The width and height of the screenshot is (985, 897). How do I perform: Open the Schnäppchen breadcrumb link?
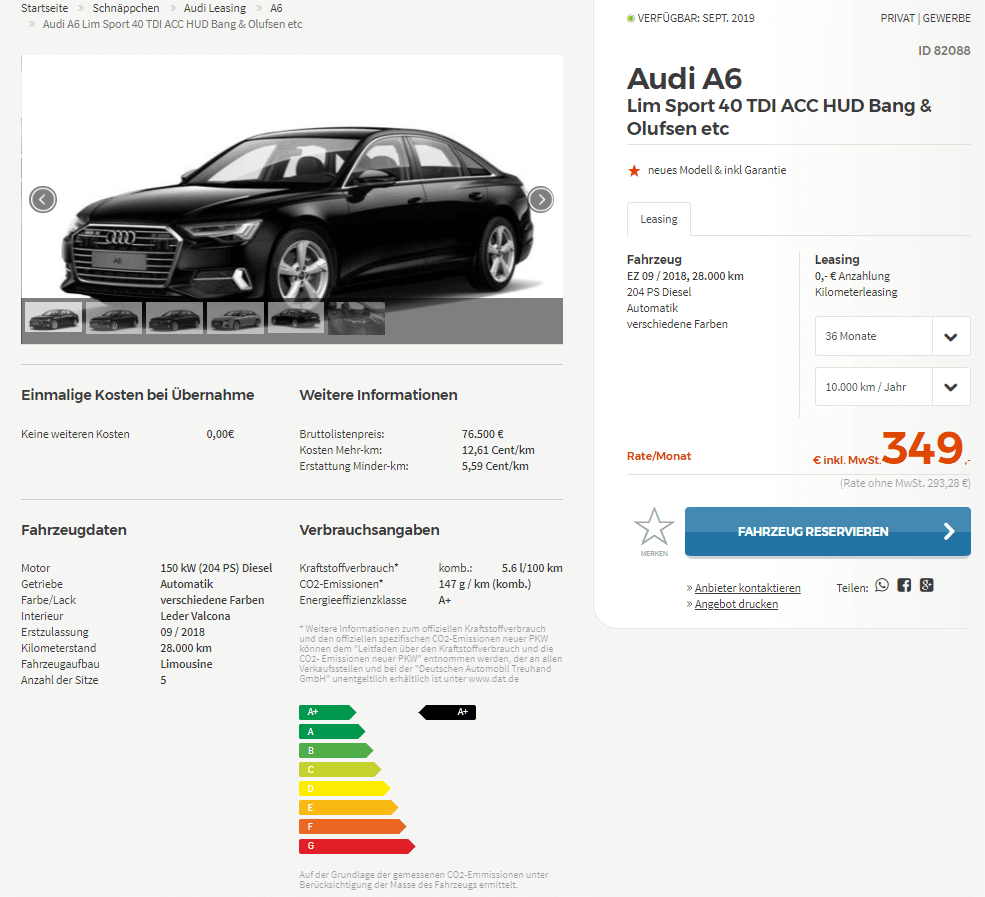click(x=126, y=8)
